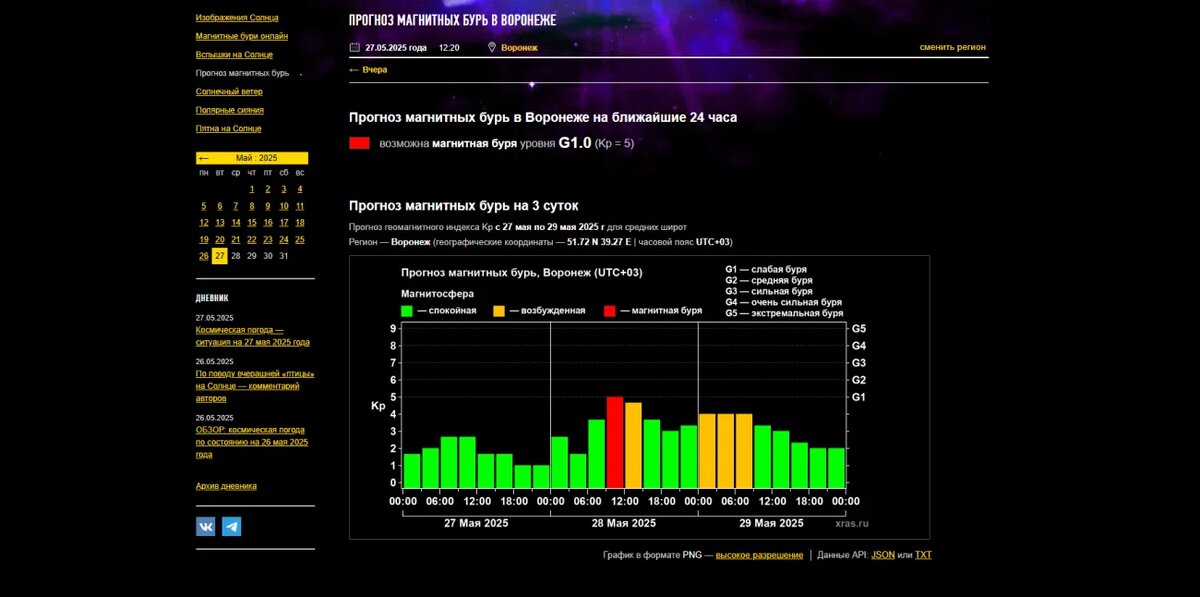Click orange возбужденная legend swatch
This screenshot has height=597, width=1200.
499,310
